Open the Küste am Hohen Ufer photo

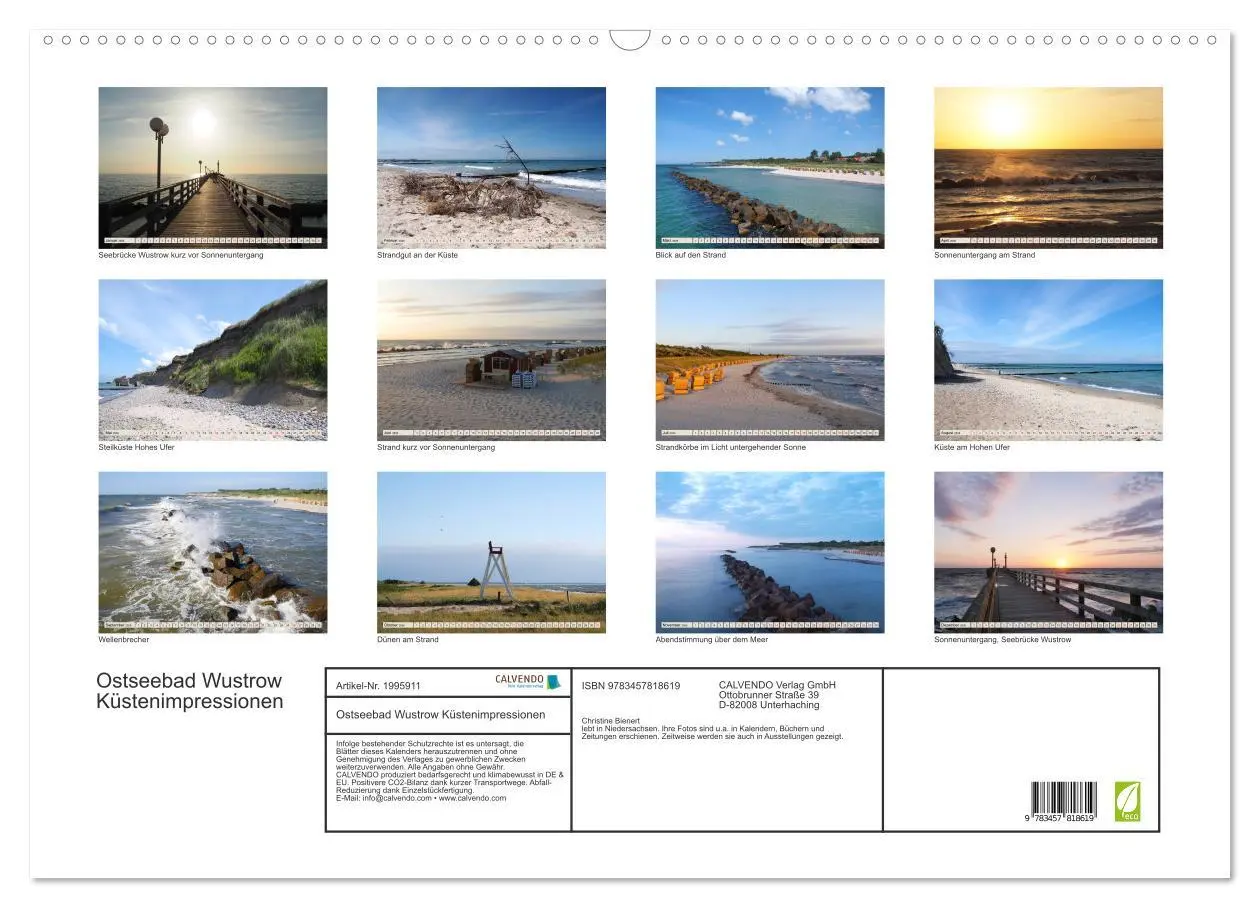tap(1048, 360)
